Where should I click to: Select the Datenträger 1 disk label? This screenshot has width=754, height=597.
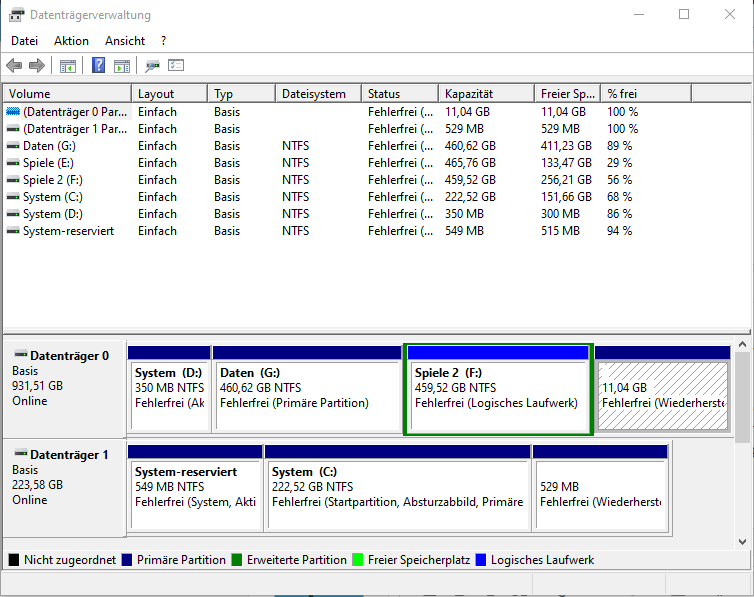69,455
